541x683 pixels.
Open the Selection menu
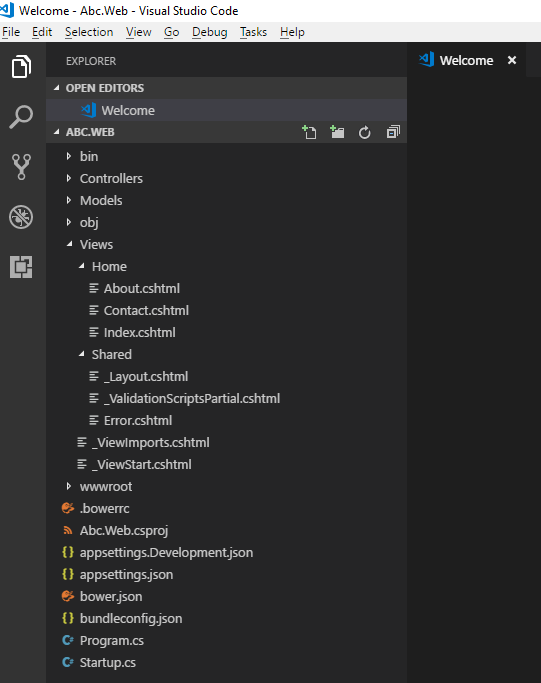[89, 32]
